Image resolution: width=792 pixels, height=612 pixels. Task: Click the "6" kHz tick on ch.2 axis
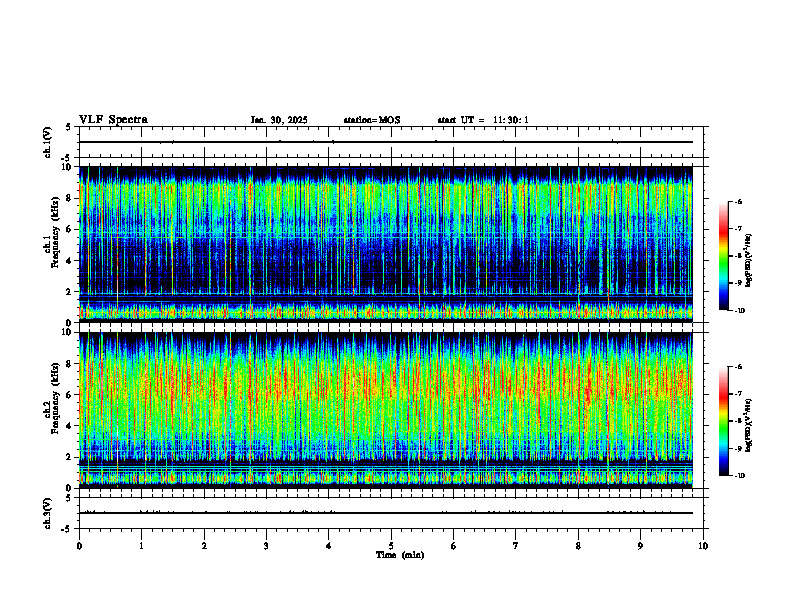70,395
